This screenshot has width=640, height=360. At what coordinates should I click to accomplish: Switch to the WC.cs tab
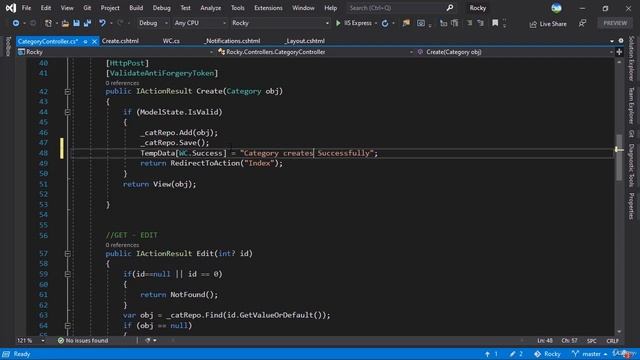click(171, 41)
